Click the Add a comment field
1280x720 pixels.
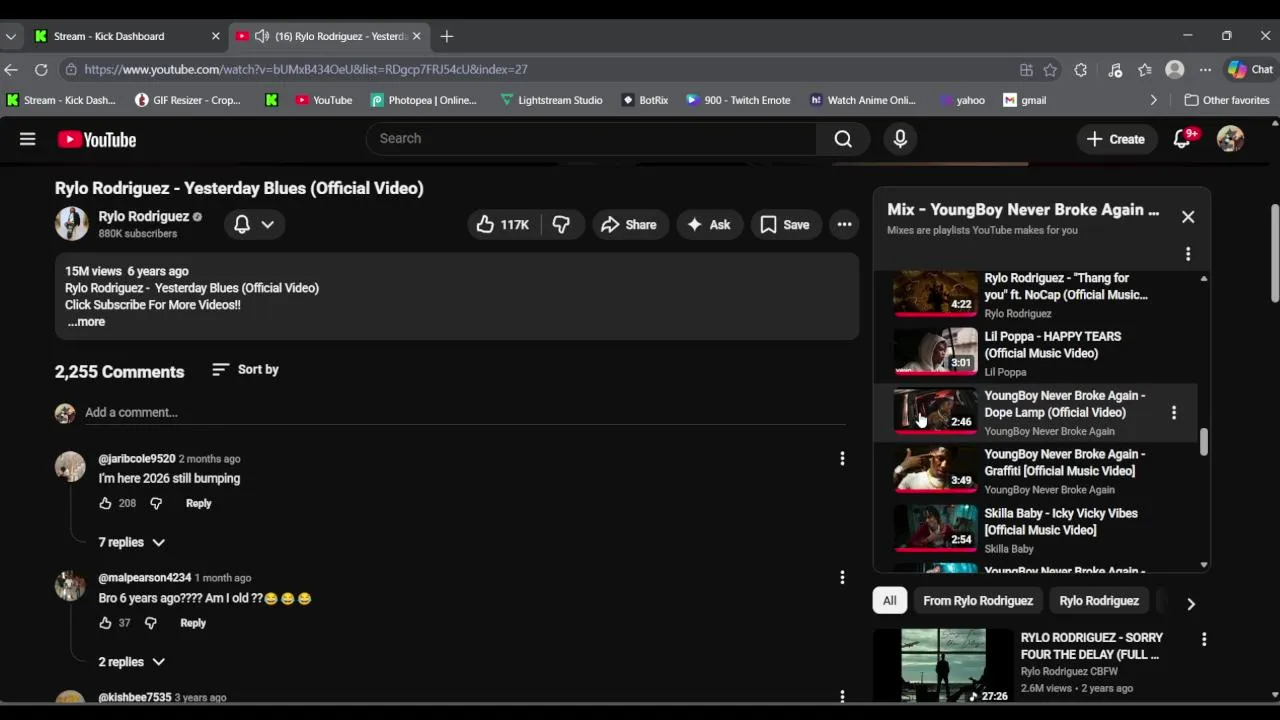tap(465, 412)
